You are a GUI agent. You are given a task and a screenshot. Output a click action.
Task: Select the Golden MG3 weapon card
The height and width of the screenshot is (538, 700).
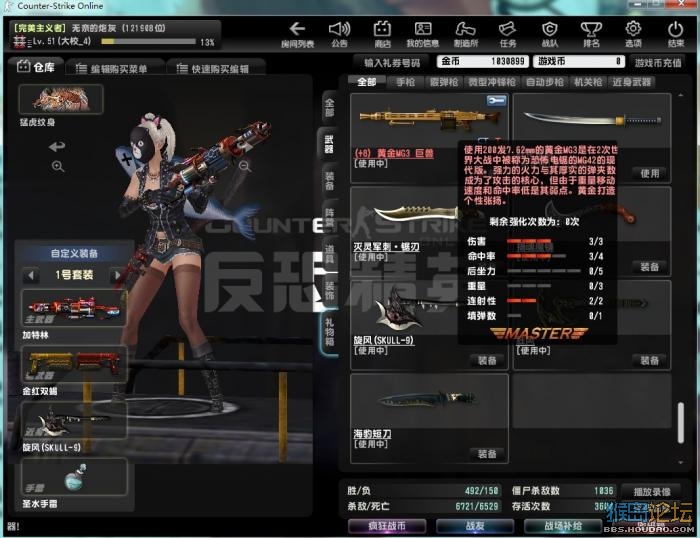pyautogui.click(x=429, y=138)
